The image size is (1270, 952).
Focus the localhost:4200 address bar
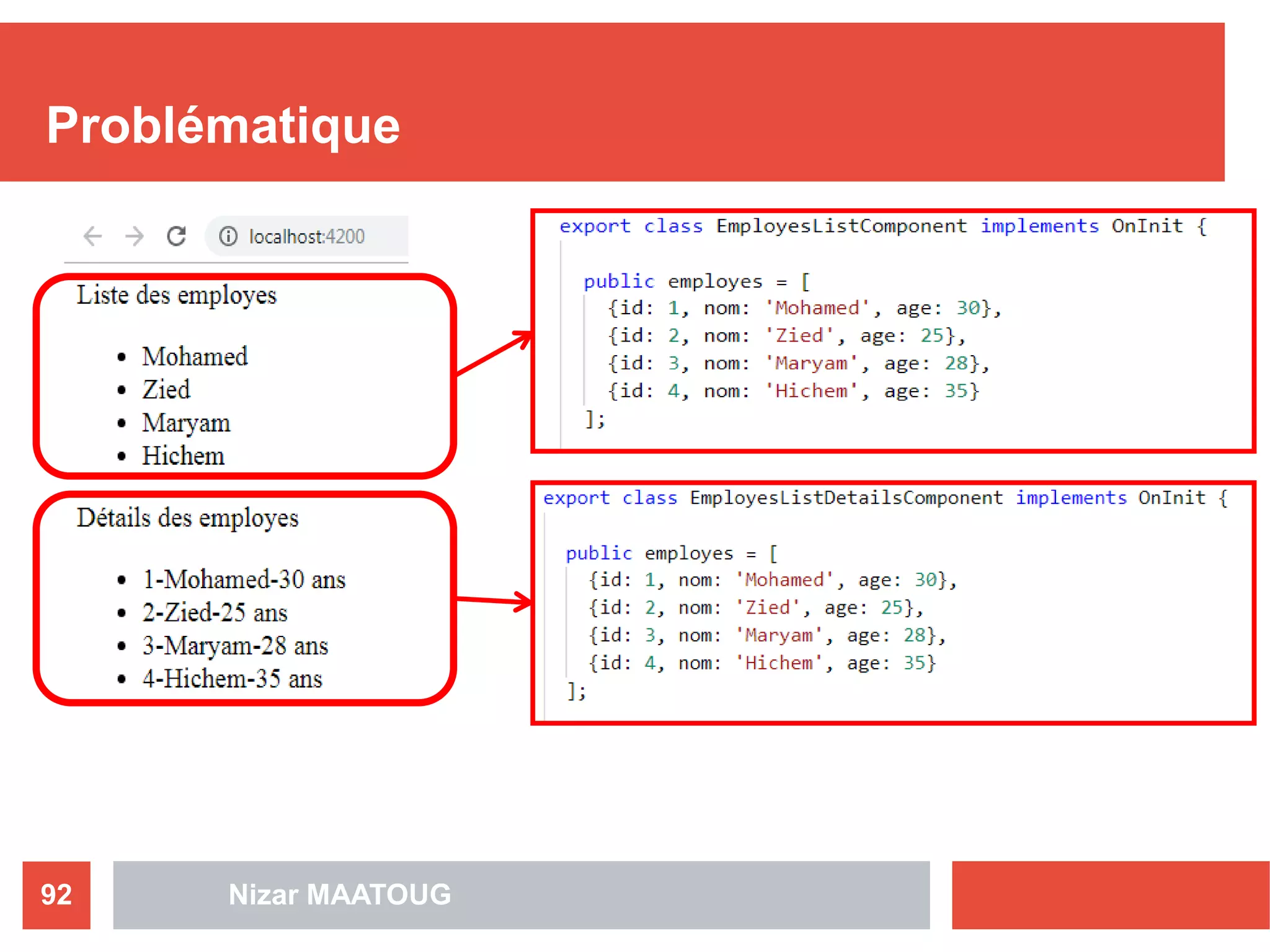click(x=307, y=236)
